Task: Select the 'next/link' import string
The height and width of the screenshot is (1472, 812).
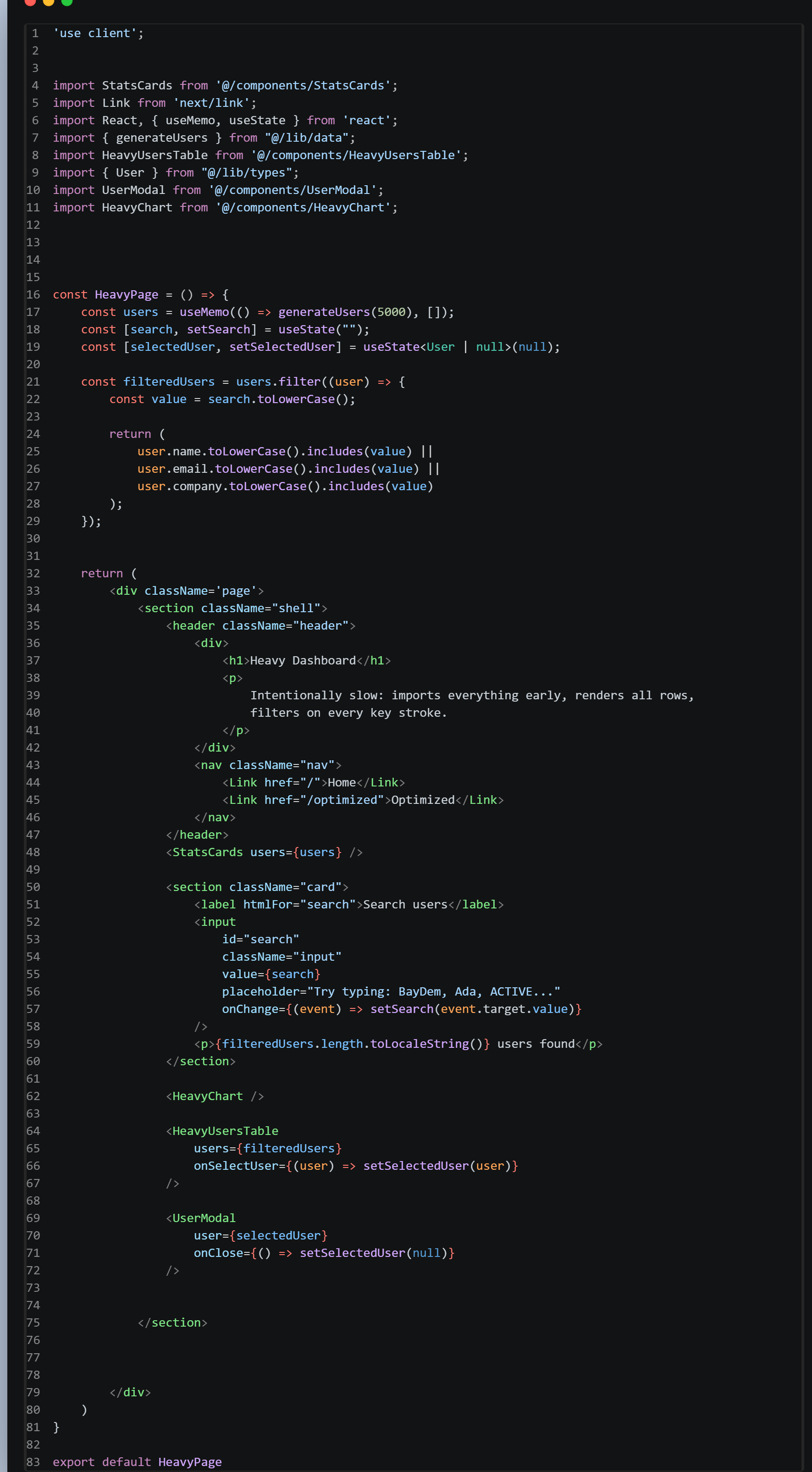Action: (x=211, y=104)
